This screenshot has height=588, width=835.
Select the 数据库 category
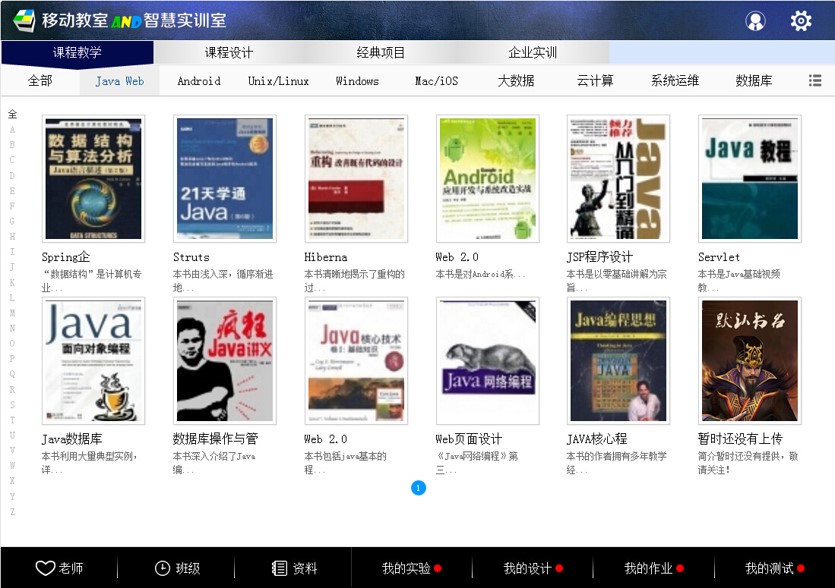point(754,80)
